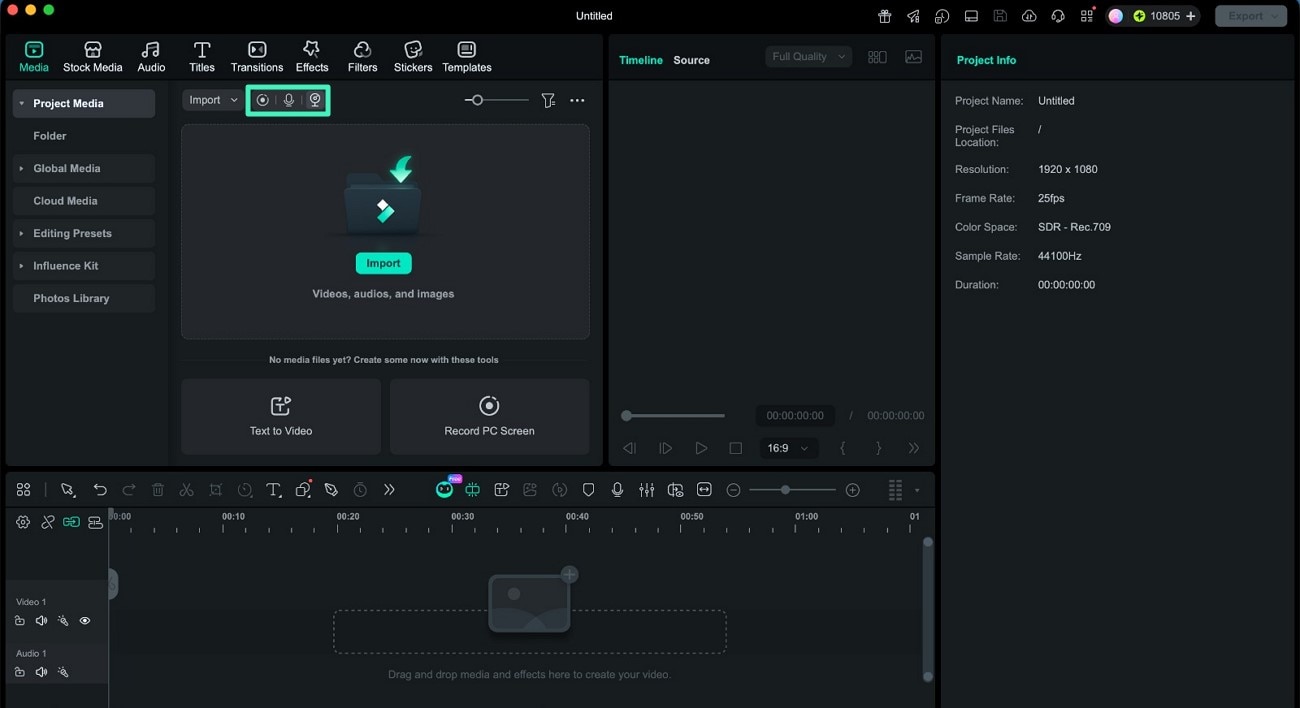Screen dimensions: 1300x708
Task: Click the Export button
Action: coord(1251,16)
